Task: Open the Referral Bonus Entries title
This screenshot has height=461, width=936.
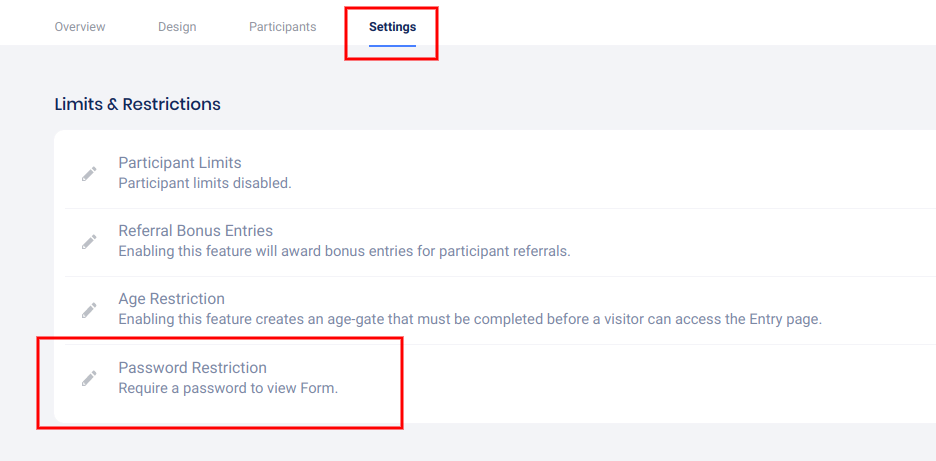Action: tap(196, 231)
